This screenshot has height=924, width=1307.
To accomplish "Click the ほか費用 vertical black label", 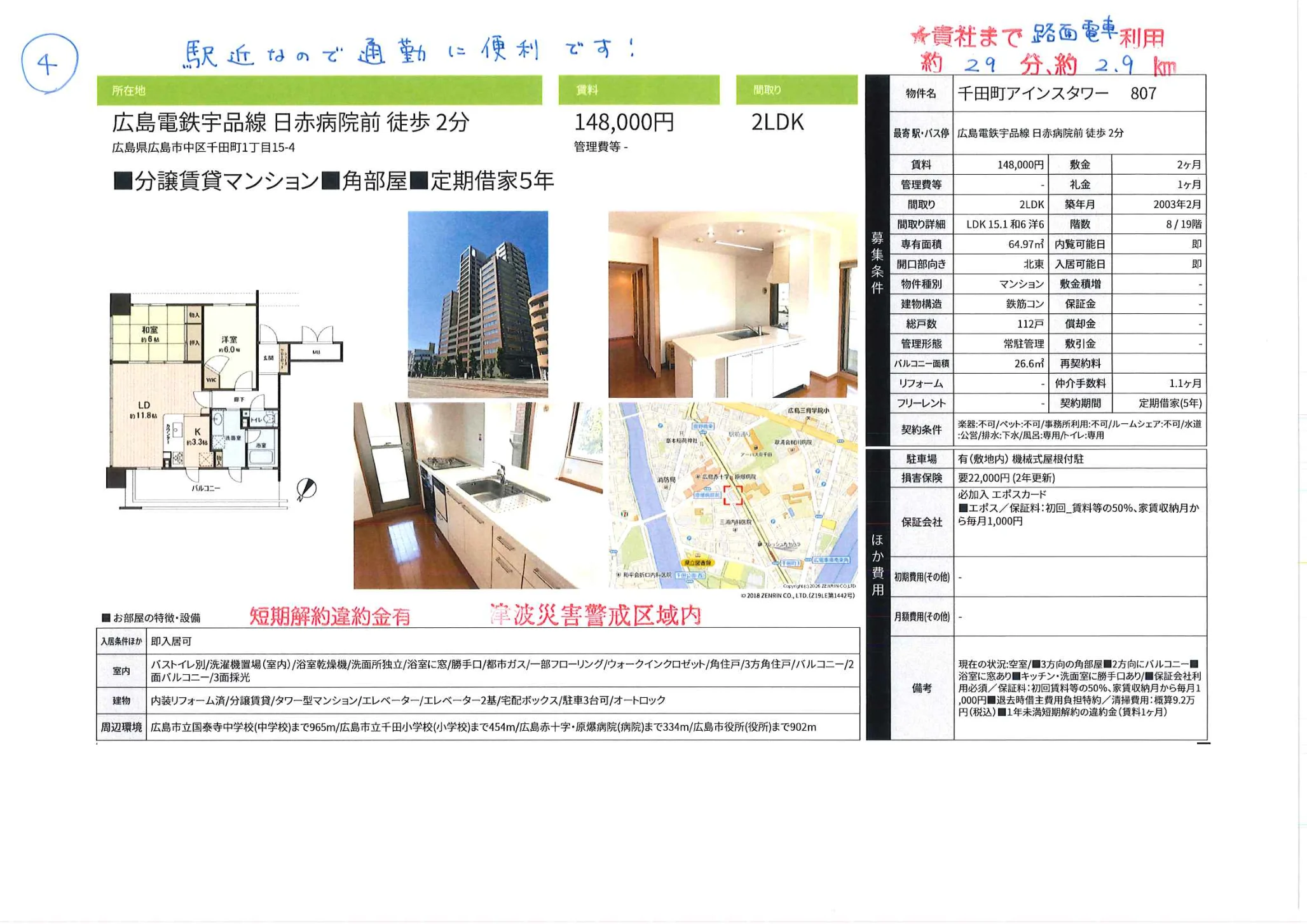I will pos(877,564).
